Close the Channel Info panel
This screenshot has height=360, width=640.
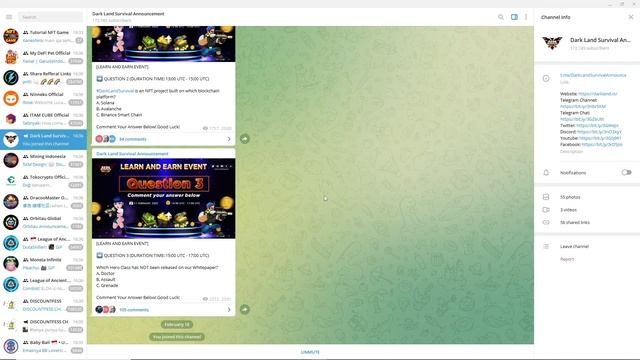click(x=631, y=17)
